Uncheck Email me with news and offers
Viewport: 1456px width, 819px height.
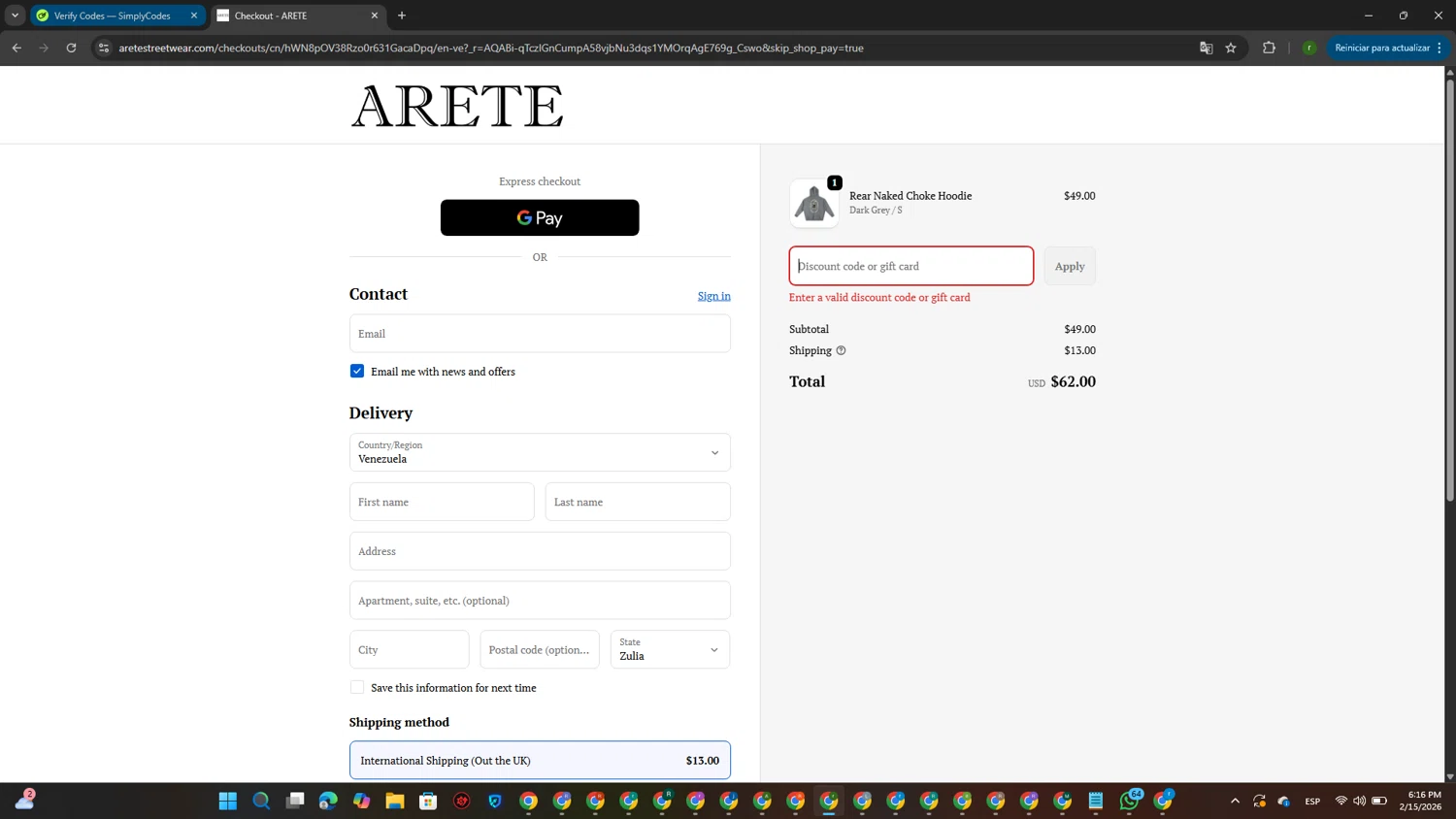357,371
